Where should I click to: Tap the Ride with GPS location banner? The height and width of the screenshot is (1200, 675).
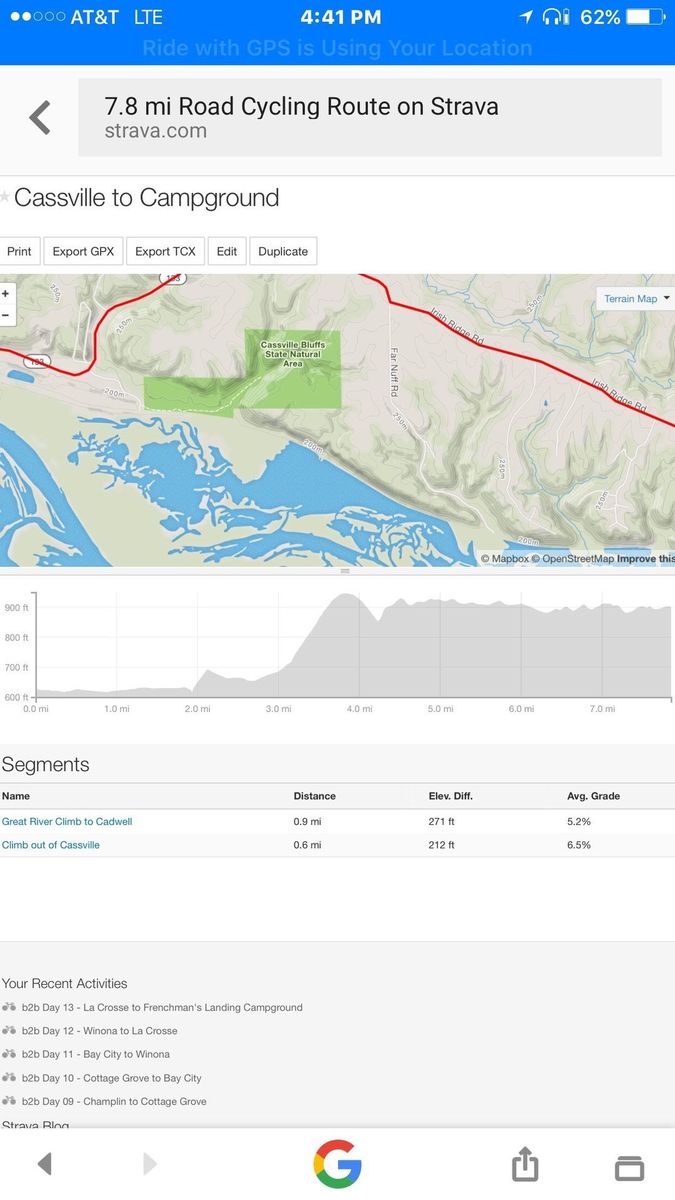(x=337, y=48)
